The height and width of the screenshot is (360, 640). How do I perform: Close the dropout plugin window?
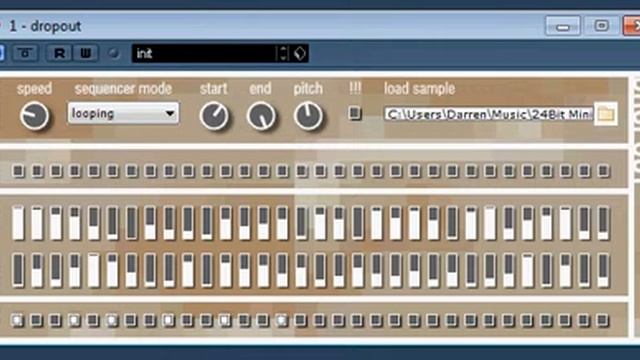click(x=632, y=26)
